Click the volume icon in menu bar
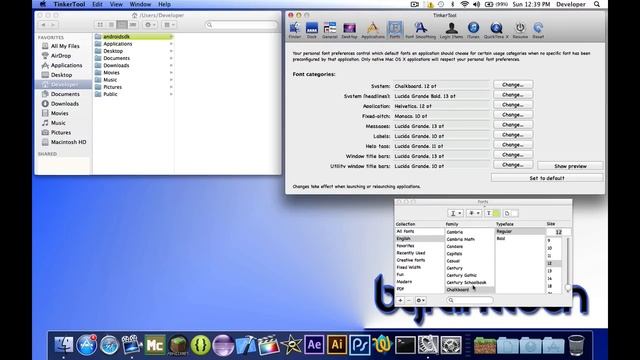This screenshot has width=640, height=360. coord(476,4)
